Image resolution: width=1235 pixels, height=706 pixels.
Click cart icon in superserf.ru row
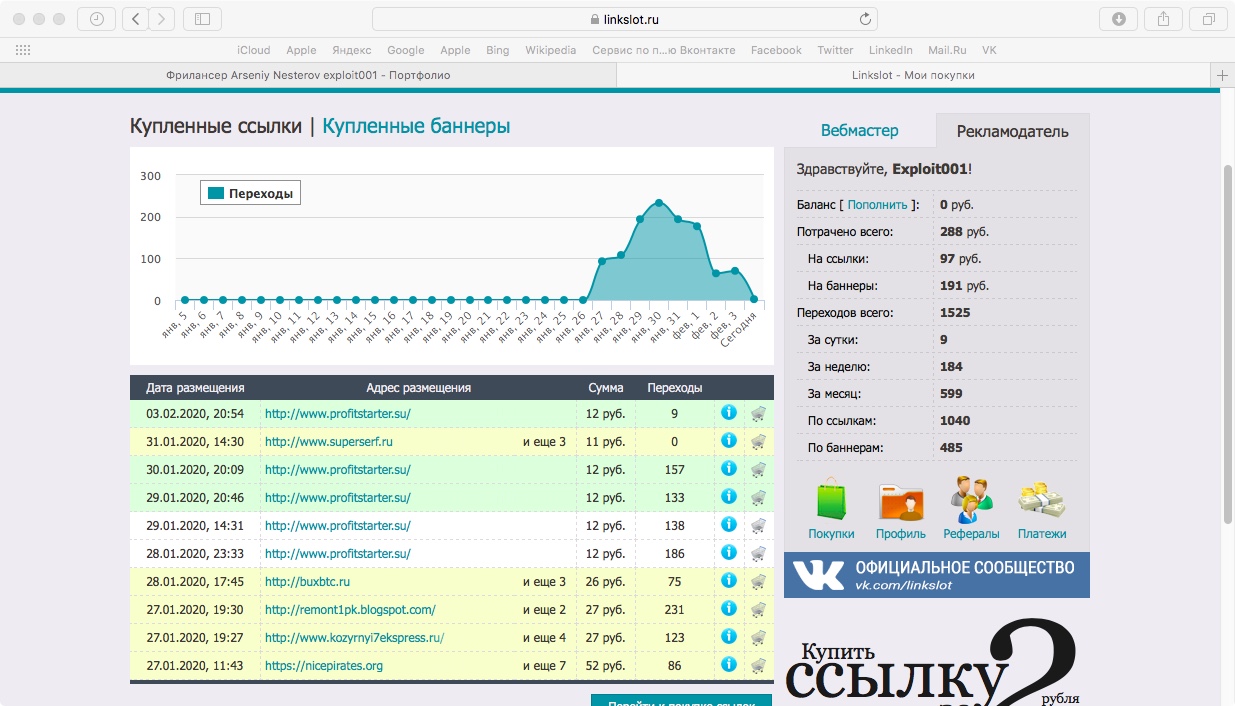pyautogui.click(x=759, y=441)
